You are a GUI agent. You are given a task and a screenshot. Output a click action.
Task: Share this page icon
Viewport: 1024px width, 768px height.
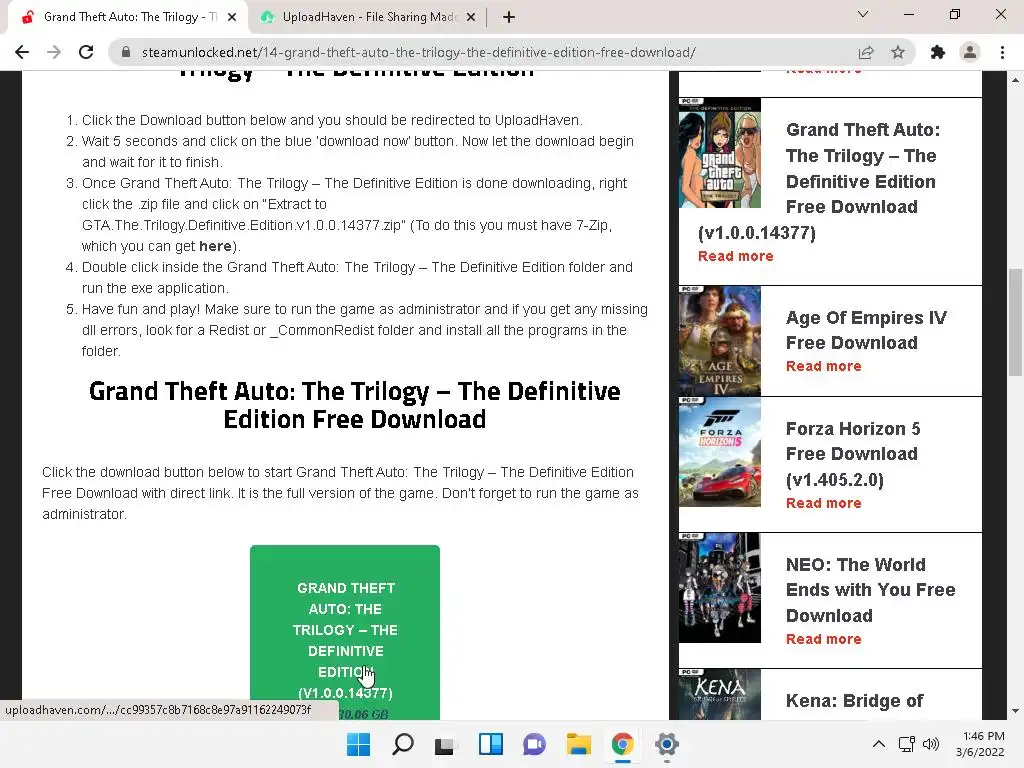(x=866, y=52)
